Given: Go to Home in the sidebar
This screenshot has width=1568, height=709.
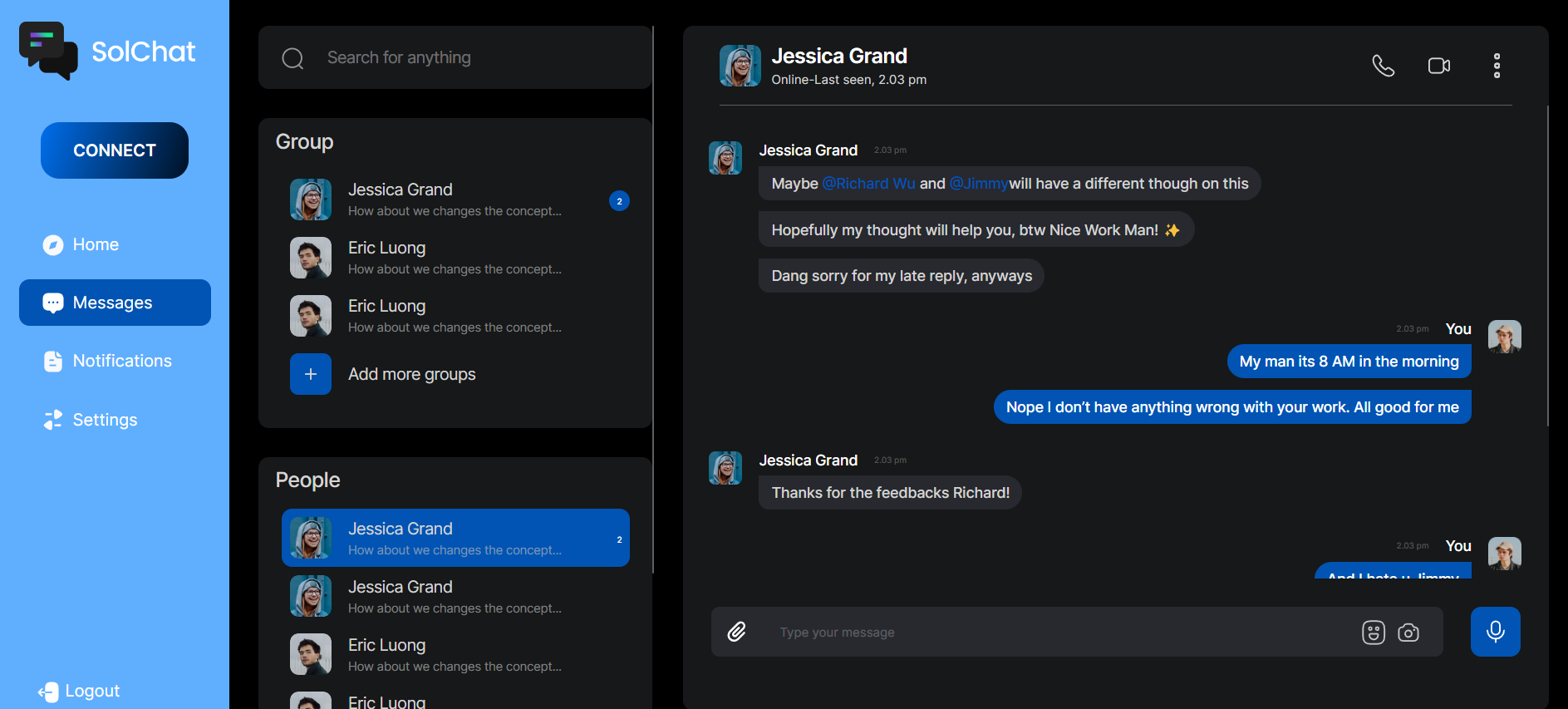Looking at the screenshot, I should tap(96, 244).
